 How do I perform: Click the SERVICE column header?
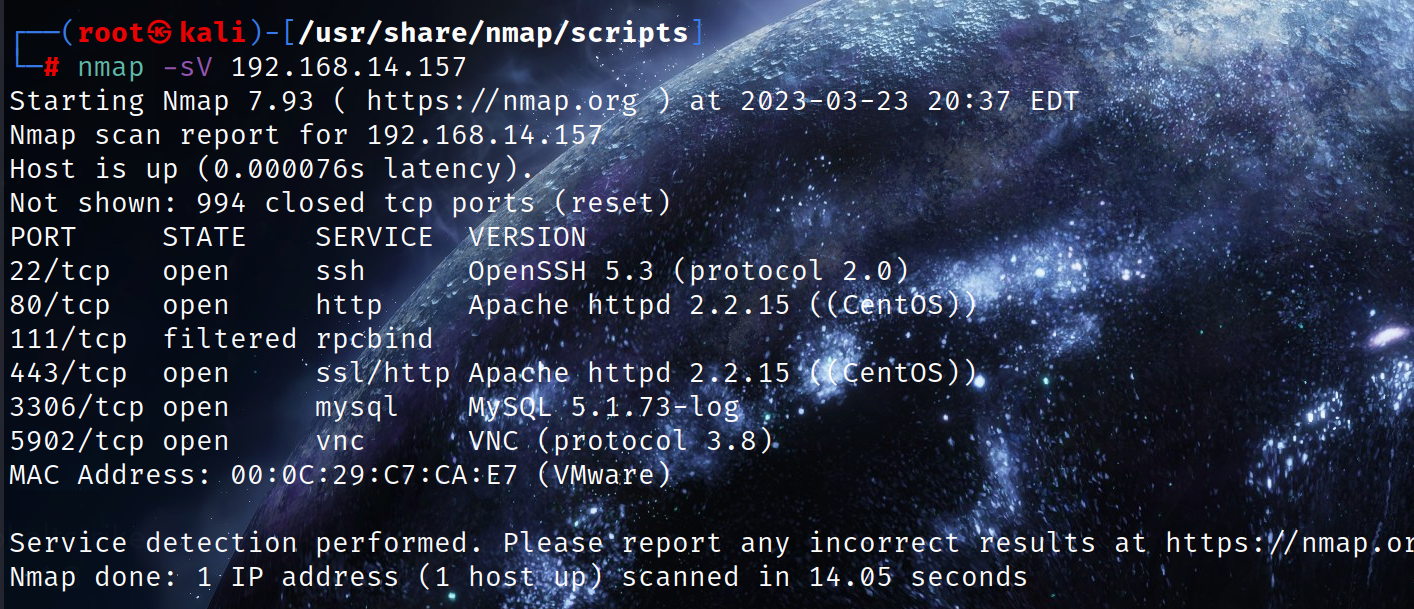coord(374,237)
